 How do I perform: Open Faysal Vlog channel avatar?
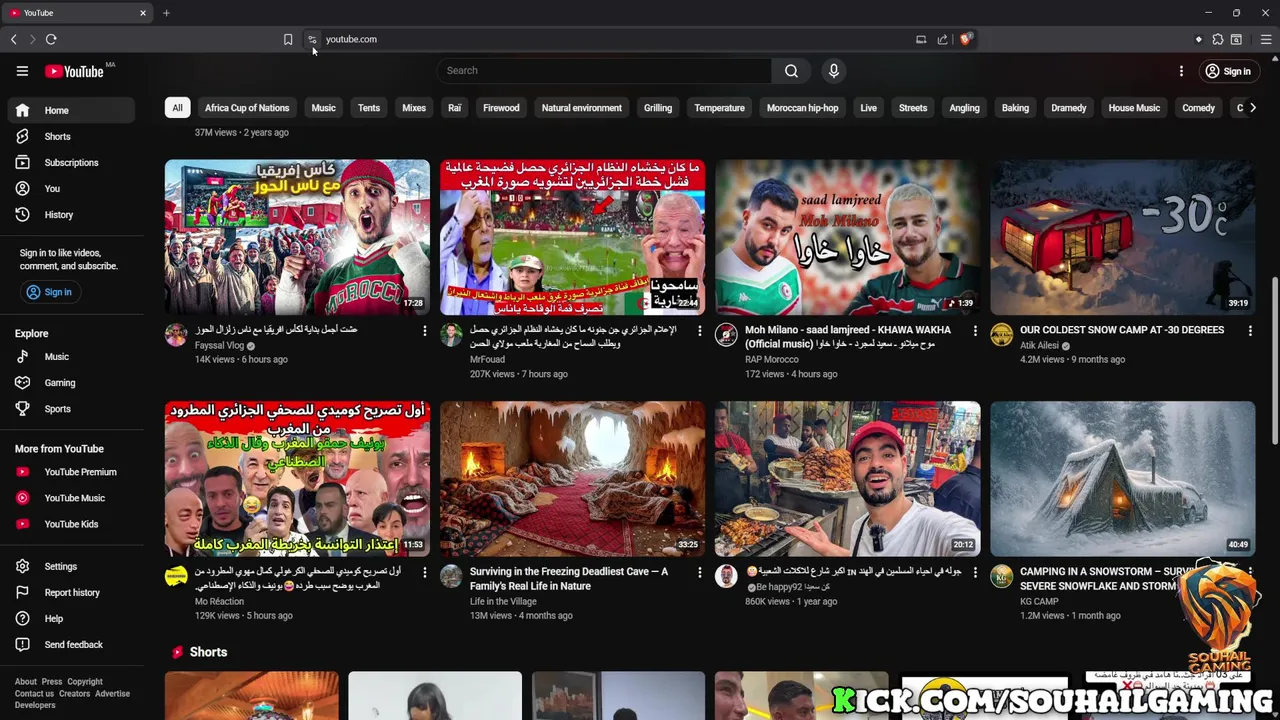coord(176,334)
